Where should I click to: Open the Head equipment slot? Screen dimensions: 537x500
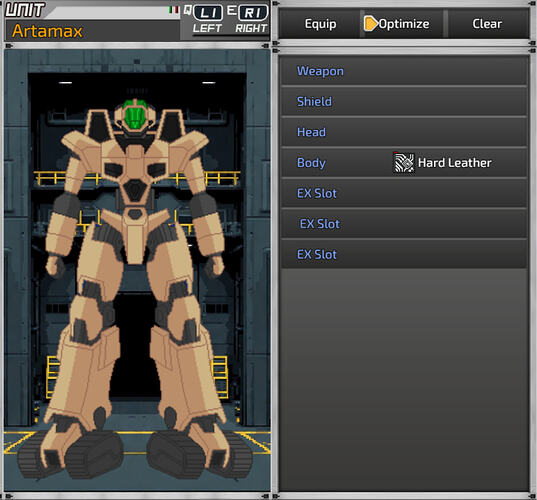click(404, 132)
